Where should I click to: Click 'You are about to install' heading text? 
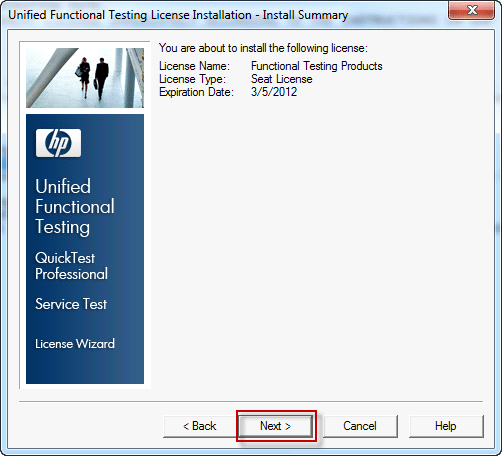click(x=263, y=48)
